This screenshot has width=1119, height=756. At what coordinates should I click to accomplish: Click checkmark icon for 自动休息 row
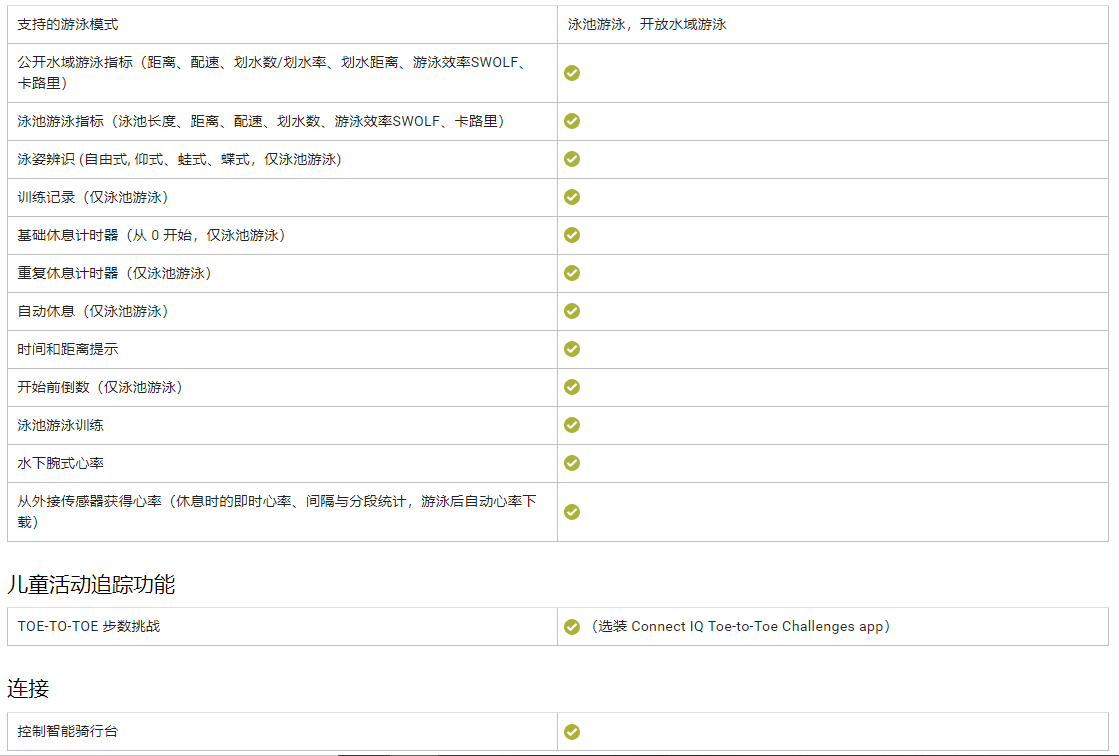pos(572,311)
